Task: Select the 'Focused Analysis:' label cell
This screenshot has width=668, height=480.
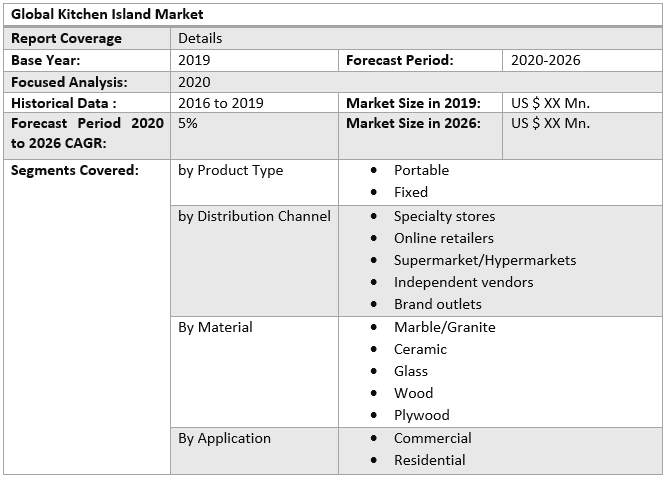Action: tap(68, 82)
